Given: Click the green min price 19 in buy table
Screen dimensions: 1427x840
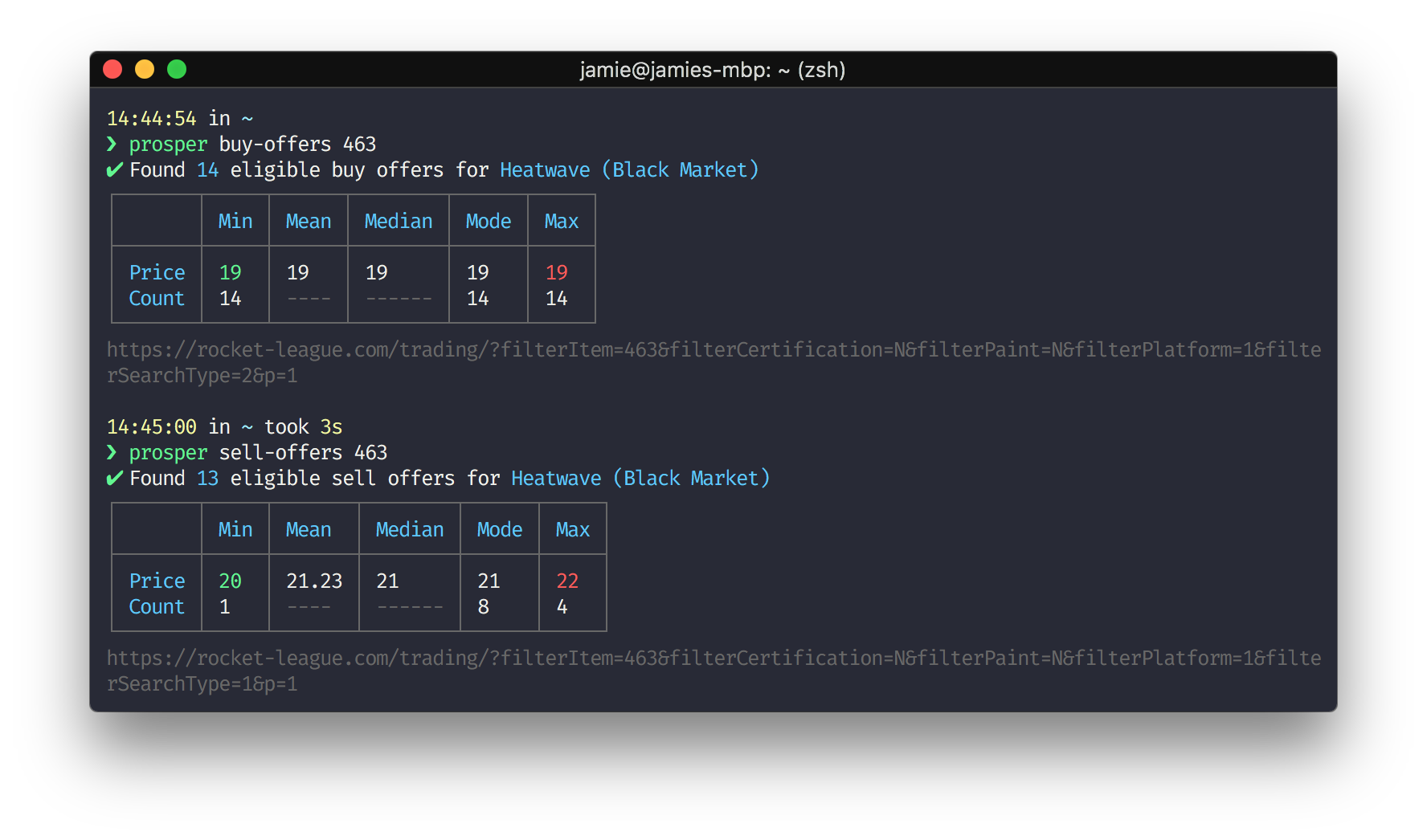Looking at the screenshot, I should point(231,272).
